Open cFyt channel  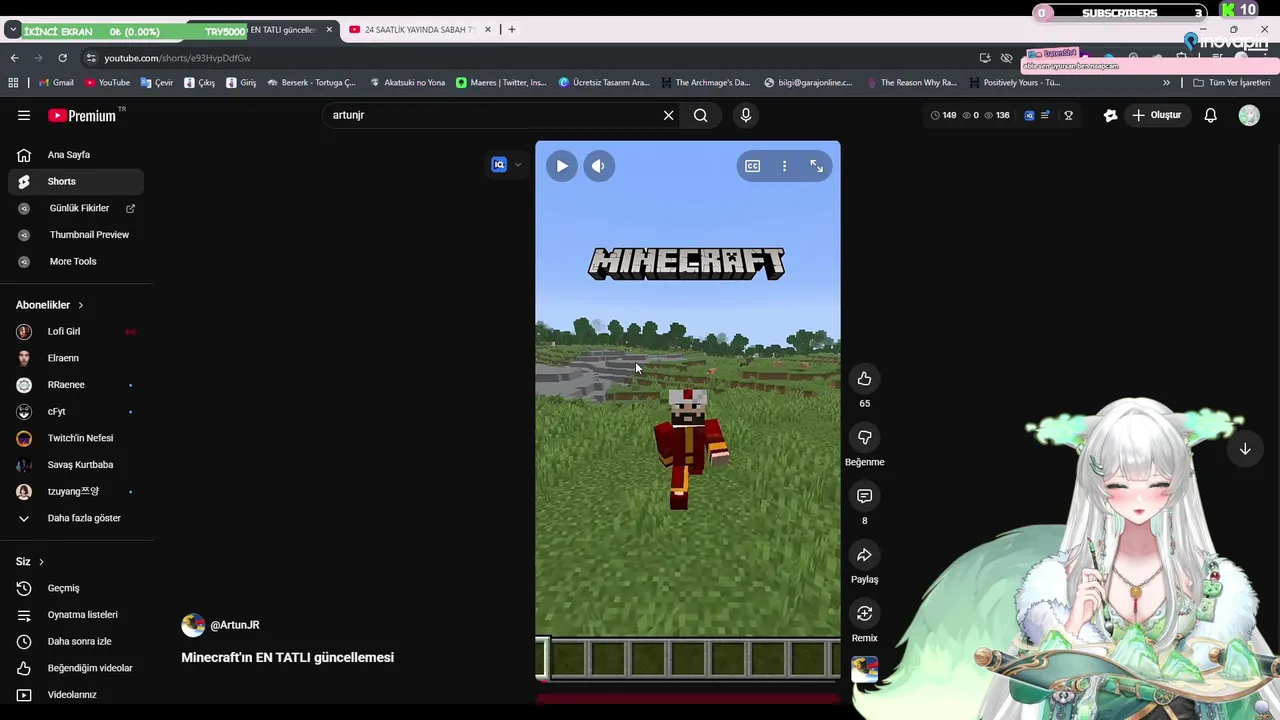[x=76, y=411]
